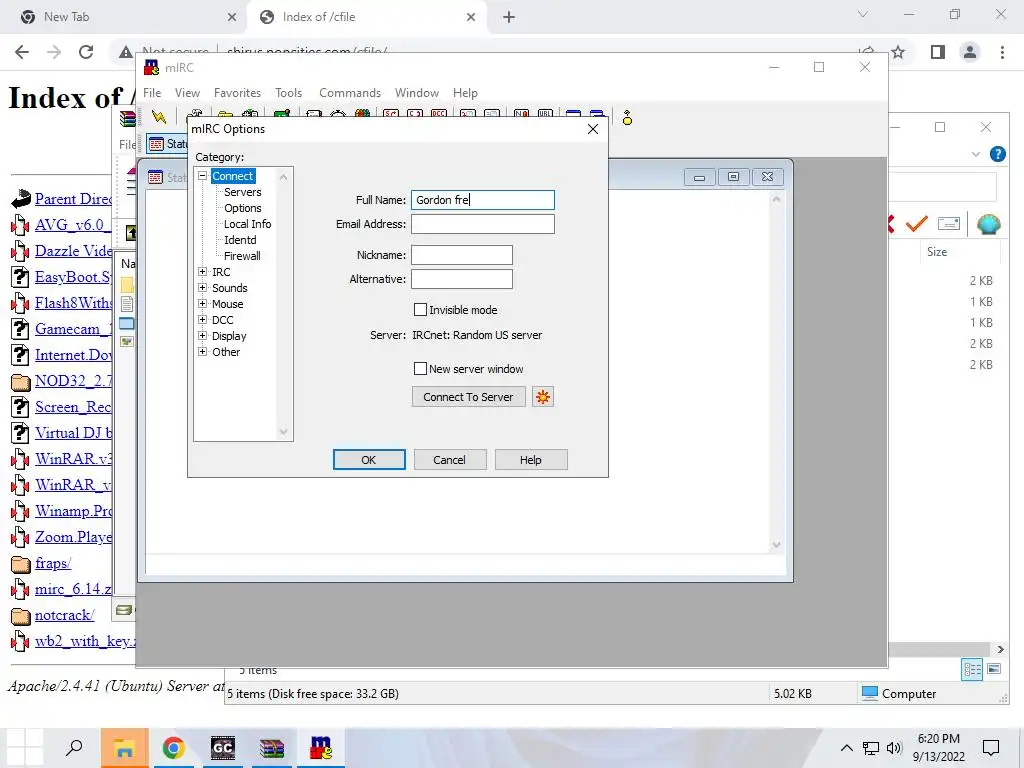Select Firewall in the category tree
The height and width of the screenshot is (768, 1024).
click(242, 256)
